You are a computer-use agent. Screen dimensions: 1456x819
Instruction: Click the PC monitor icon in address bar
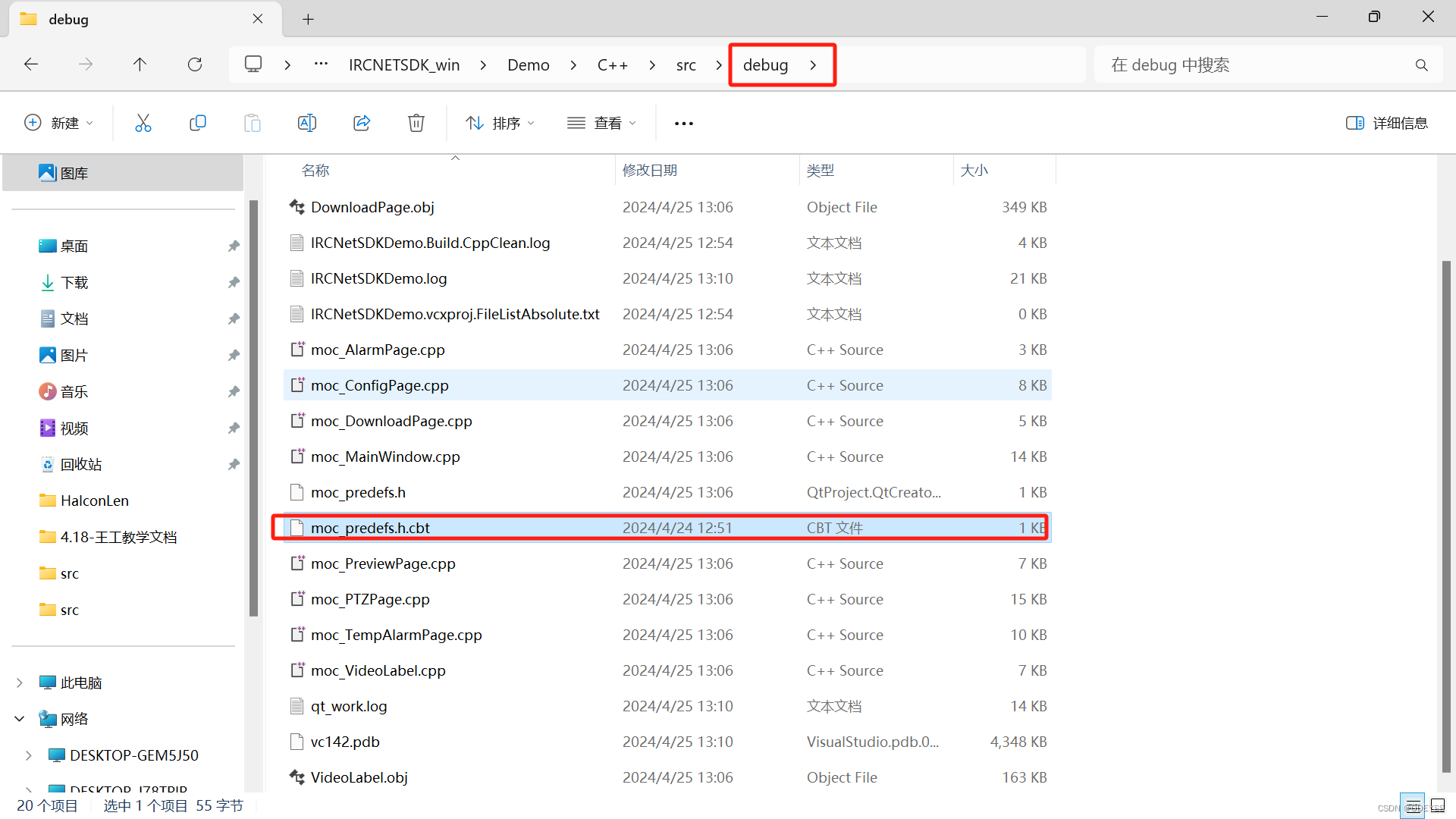click(253, 64)
